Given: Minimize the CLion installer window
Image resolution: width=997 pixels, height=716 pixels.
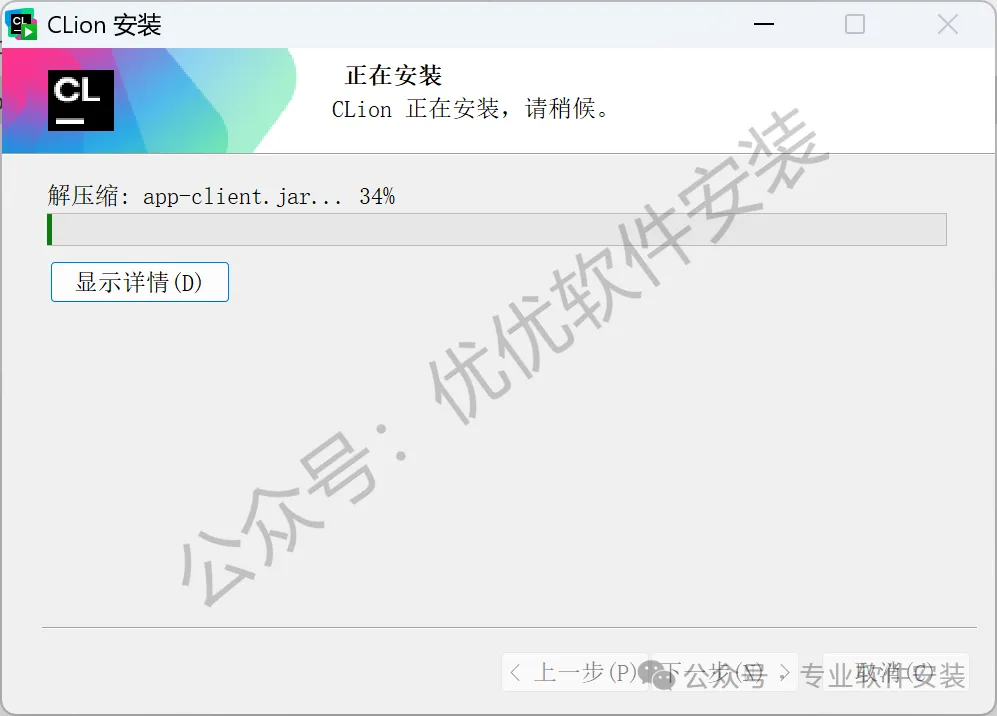Looking at the screenshot, I should click(764, 24).
